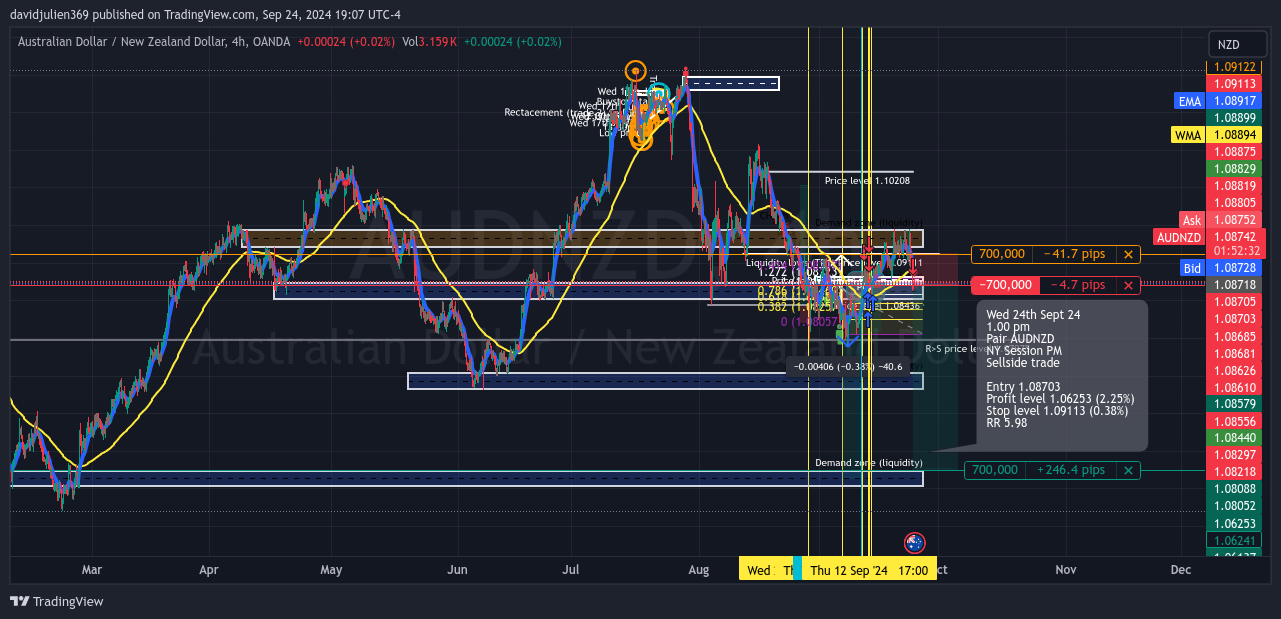This screenshot has width=1281, height=619.
Task: Click the Bid price label
Action: (x=1191, y=268)
